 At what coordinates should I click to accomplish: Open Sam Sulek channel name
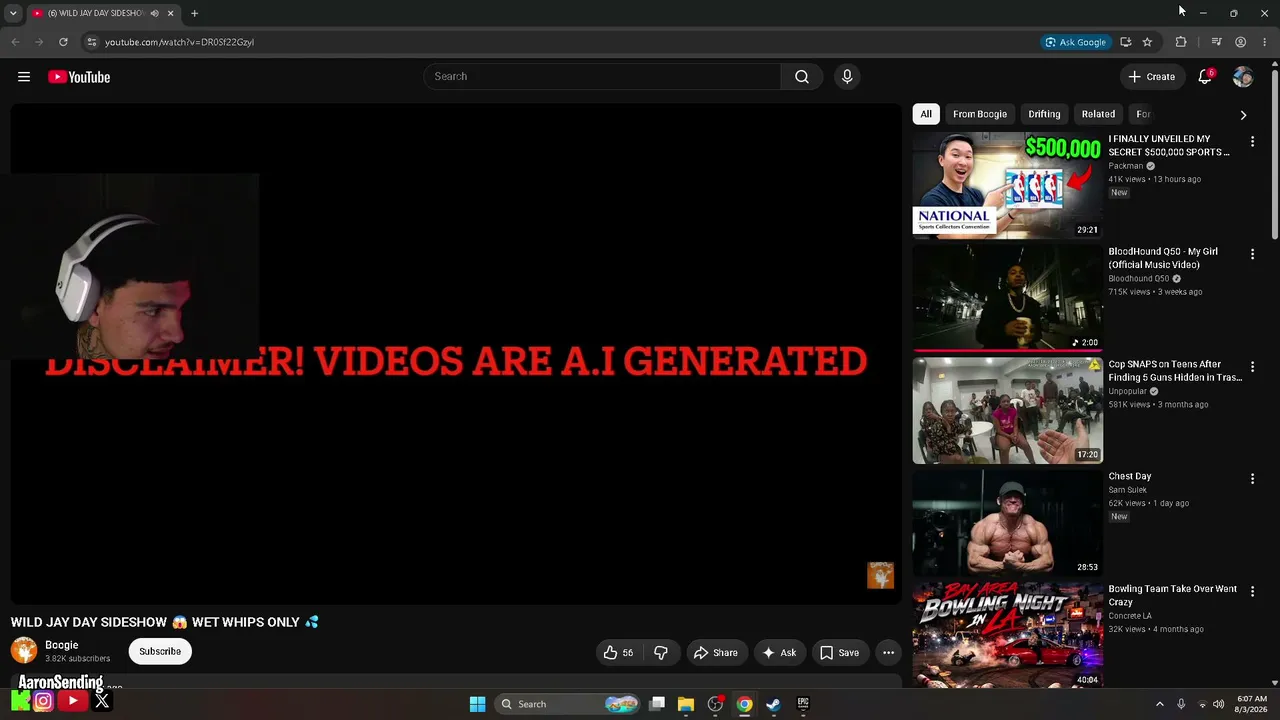point(1128,490)
